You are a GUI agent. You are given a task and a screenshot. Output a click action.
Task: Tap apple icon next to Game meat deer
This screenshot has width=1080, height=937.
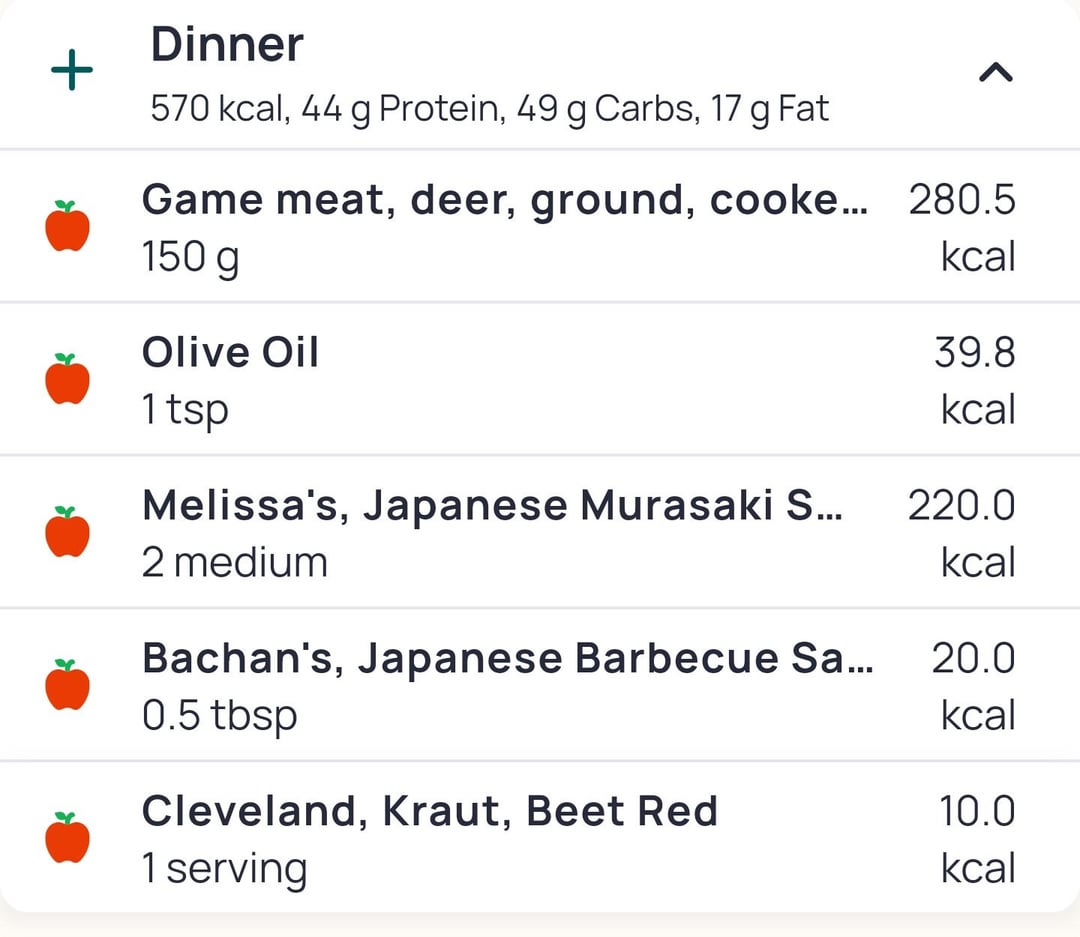point(68,226)
